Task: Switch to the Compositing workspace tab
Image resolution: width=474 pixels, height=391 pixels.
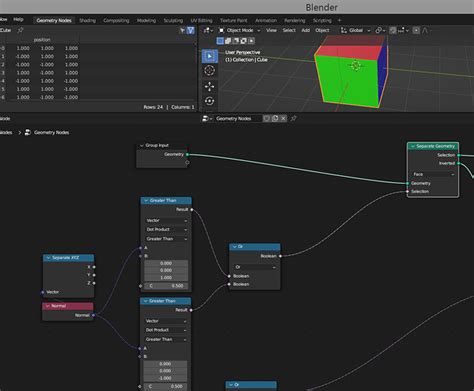Action: pos(116,20)
